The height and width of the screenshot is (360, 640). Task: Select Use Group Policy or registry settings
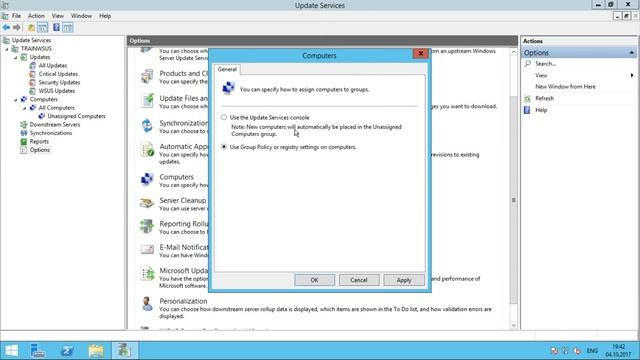pos(224,147)
